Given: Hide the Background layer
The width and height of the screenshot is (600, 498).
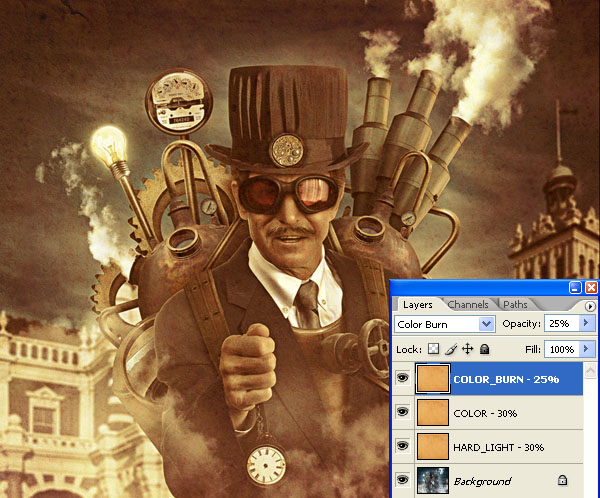Looking at the screenshot, I should [x=402, y=480].
